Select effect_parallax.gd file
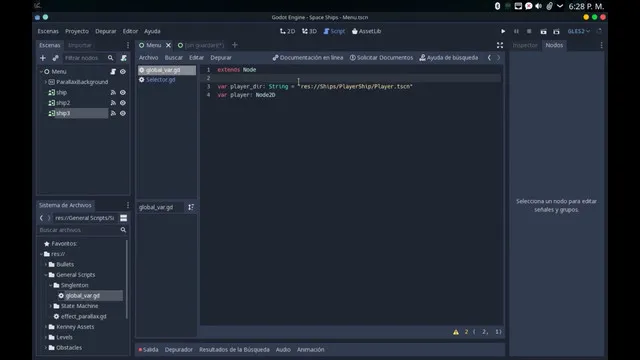Viewport: 640px width, 360px height. click(80, 316)
